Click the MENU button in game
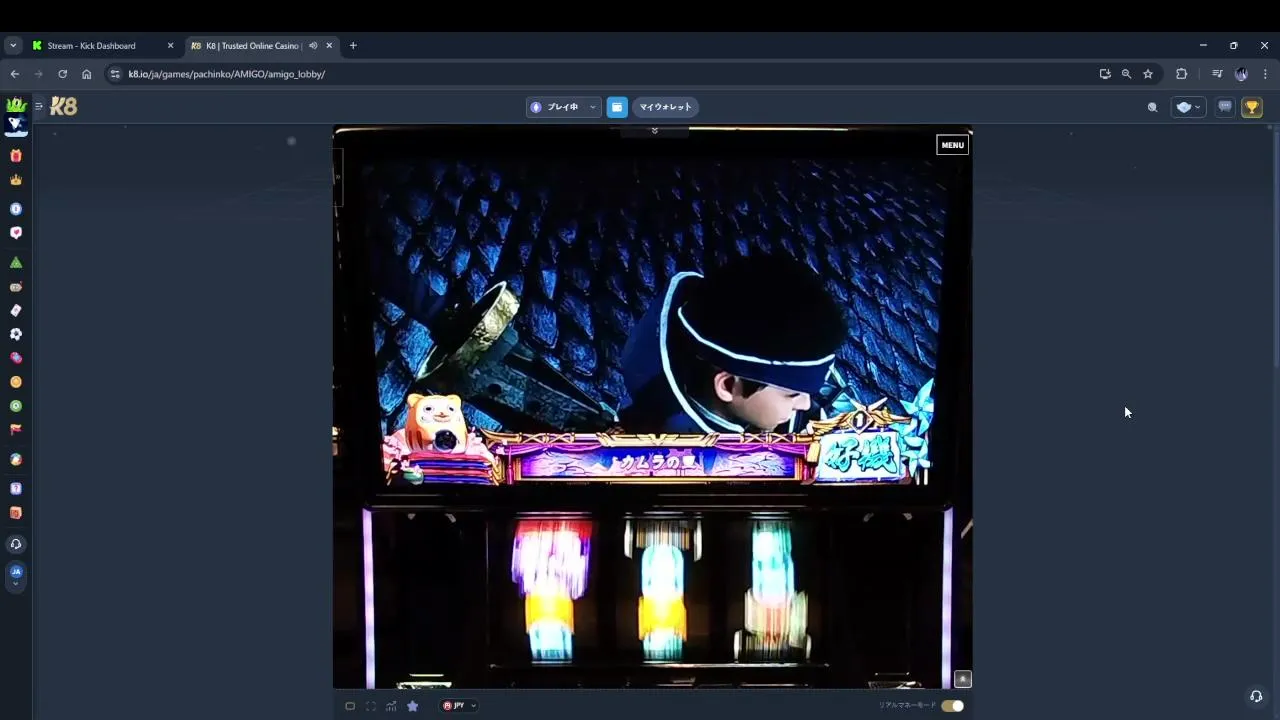 [952, 145]
